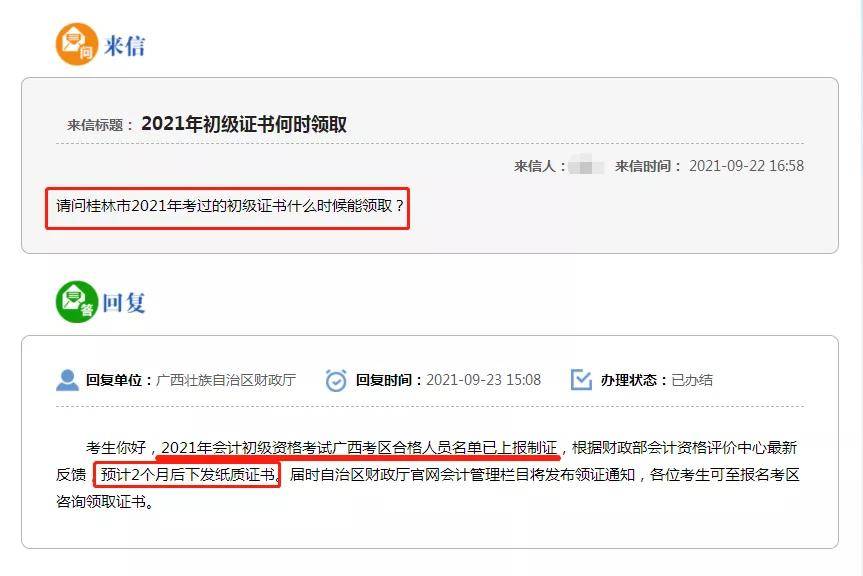Click the boxed text 预计2个月后下发纸质证书

tap(188, 474)
